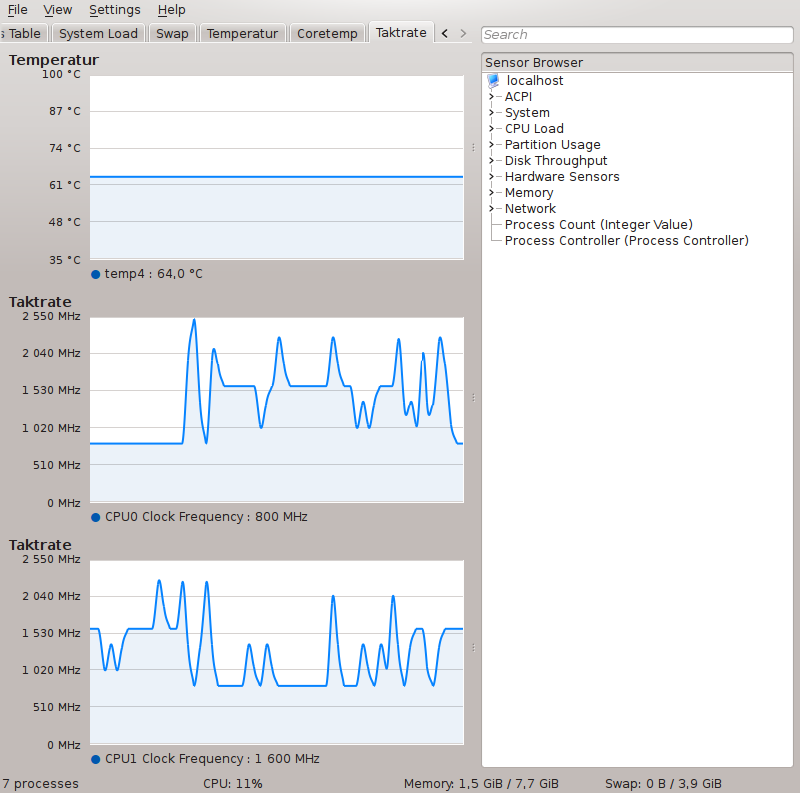Switch to the Coretemp tab
Viewport: 800px width, 793px height.
point(327,34)
